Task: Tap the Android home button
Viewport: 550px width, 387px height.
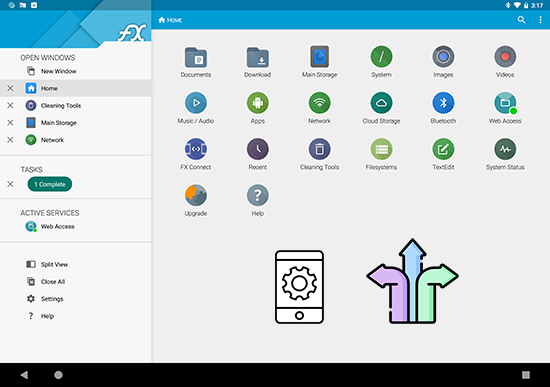Action: [59, 375]
